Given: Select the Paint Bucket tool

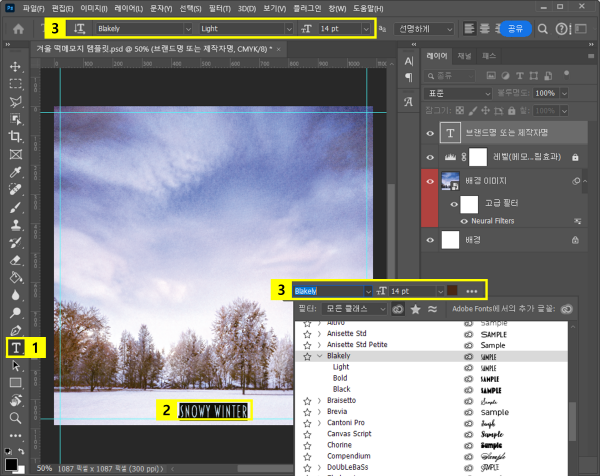Looking at the screenshot, I should point(15,278).
